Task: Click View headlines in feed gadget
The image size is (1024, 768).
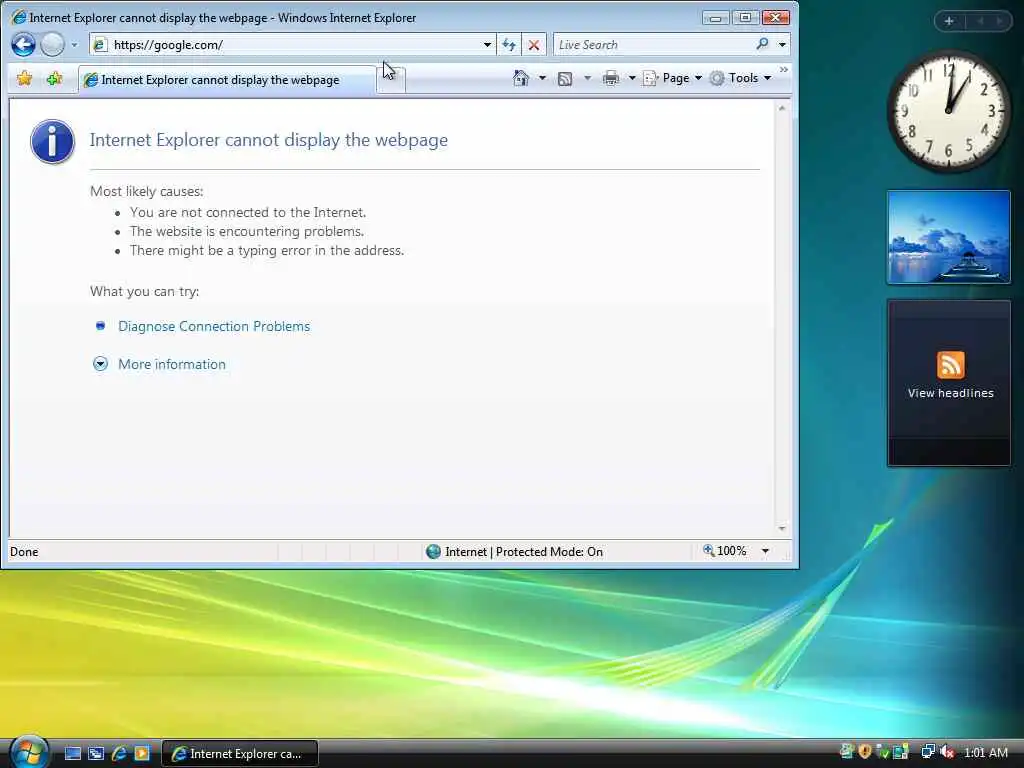Action: coord(950,393)
